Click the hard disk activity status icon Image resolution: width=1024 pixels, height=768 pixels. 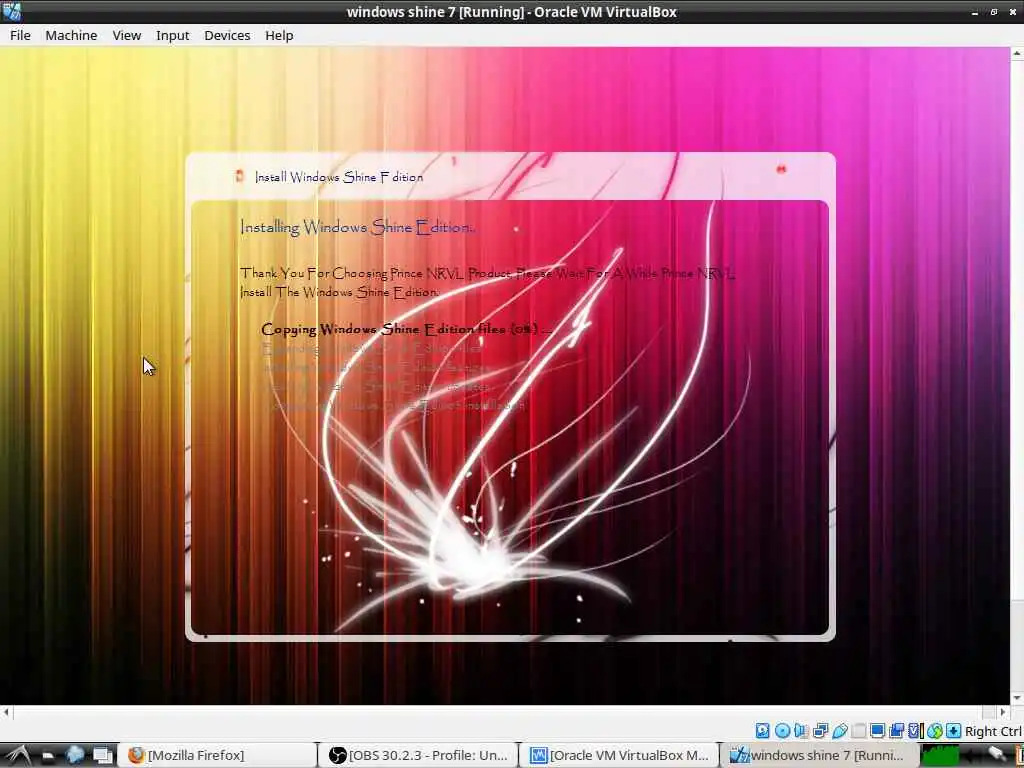[762, 731]
